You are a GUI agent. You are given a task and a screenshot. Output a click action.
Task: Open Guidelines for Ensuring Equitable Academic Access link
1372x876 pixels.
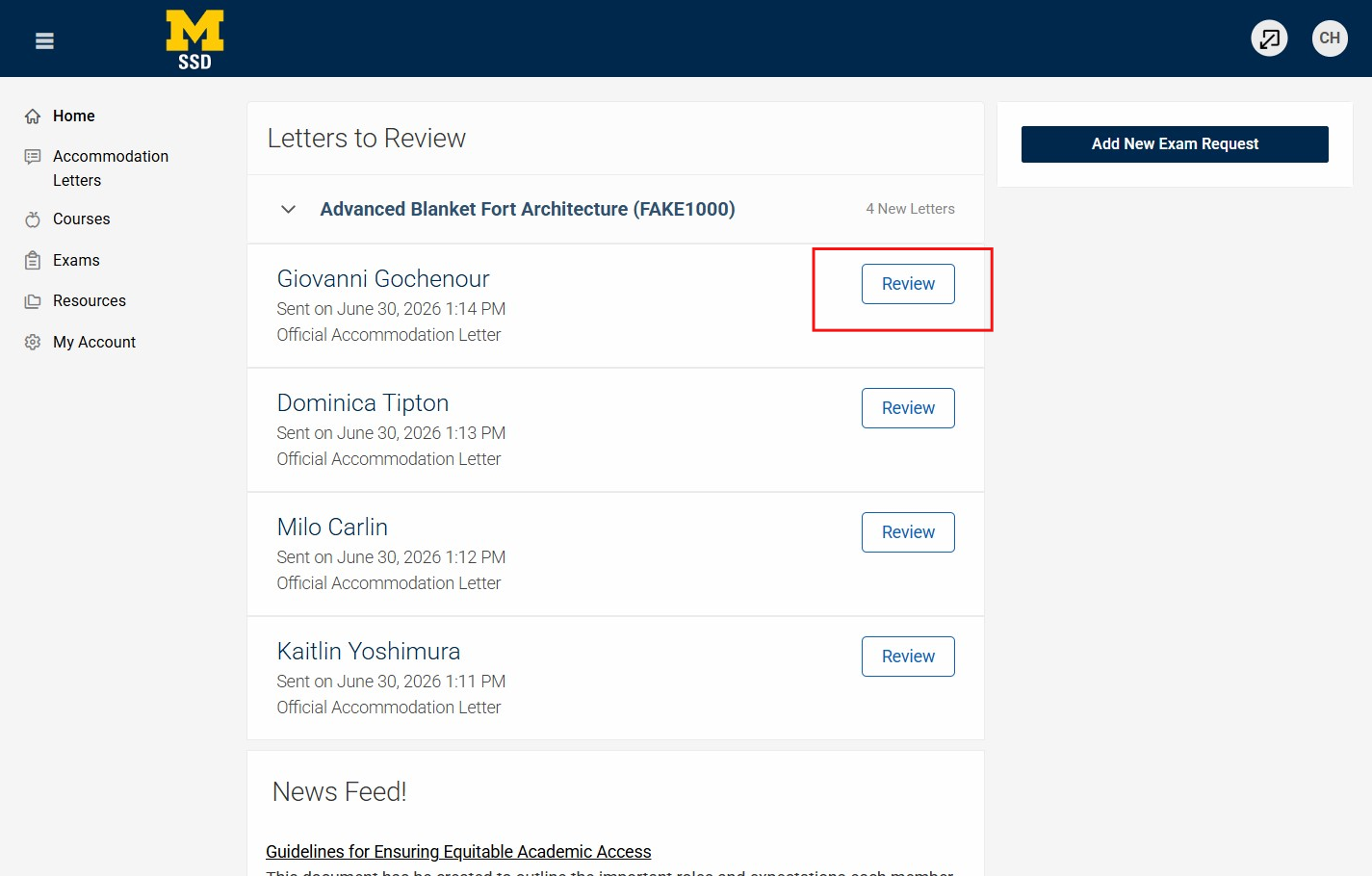458,852
